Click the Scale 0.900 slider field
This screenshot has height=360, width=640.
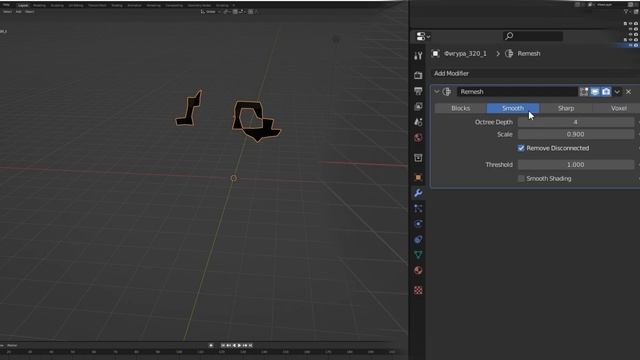click(576, 134)
